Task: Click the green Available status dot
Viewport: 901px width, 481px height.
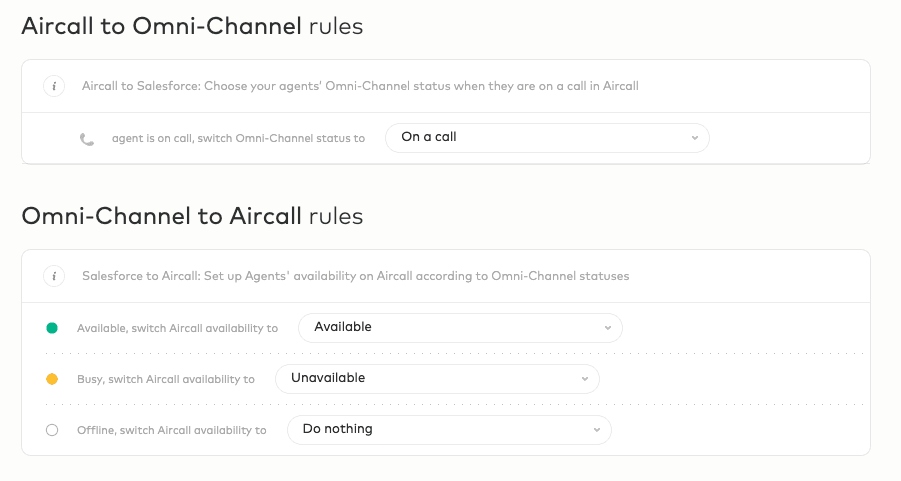Action: tap(52, 328)
